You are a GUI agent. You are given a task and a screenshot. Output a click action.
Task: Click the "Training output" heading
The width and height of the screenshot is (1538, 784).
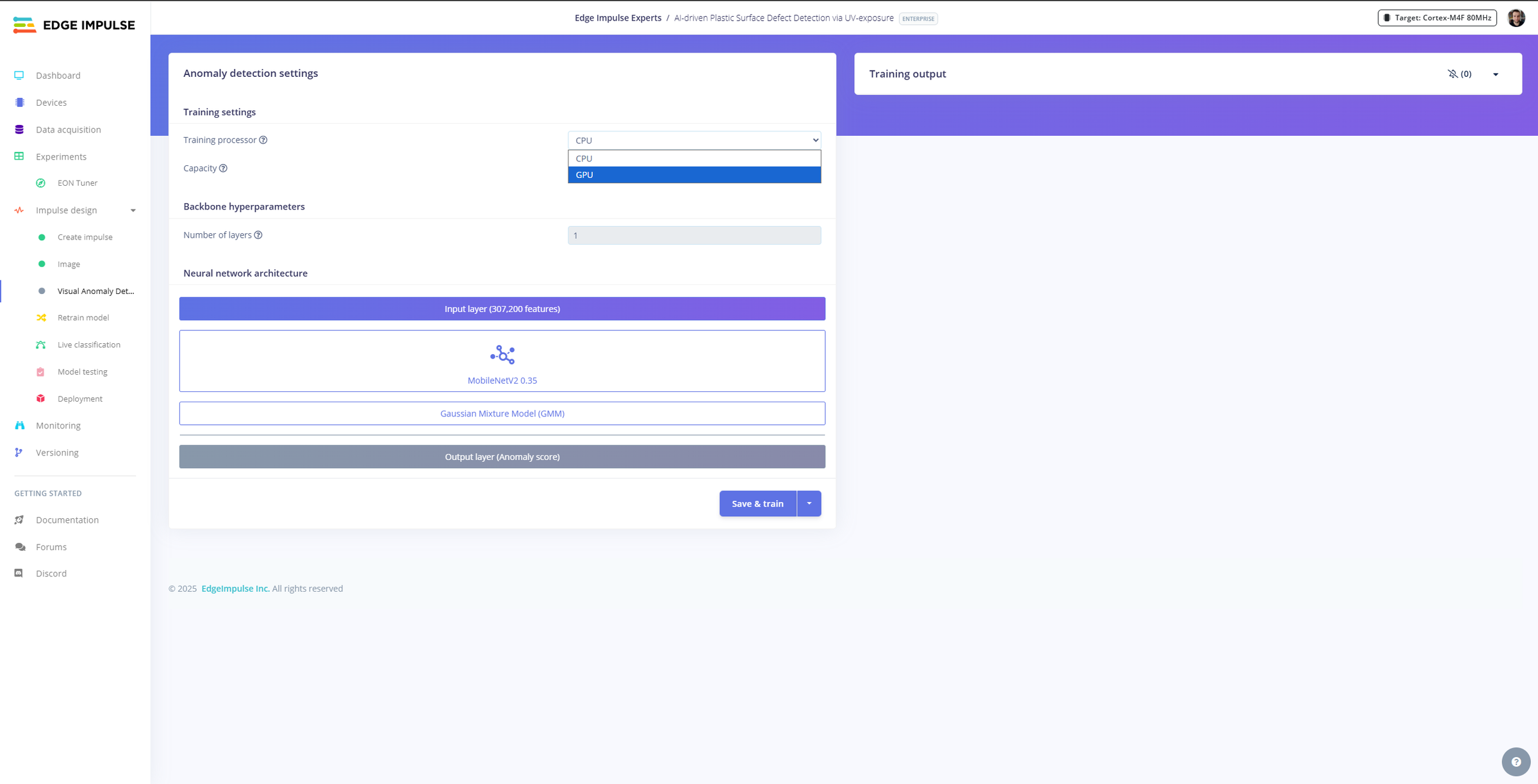point(907,74)
